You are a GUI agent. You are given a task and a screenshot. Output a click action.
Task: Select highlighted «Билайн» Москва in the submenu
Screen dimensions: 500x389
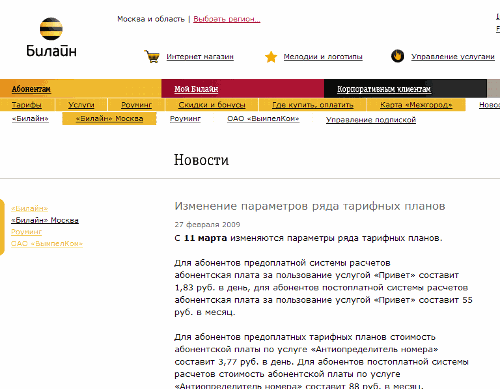coord(109,119)
